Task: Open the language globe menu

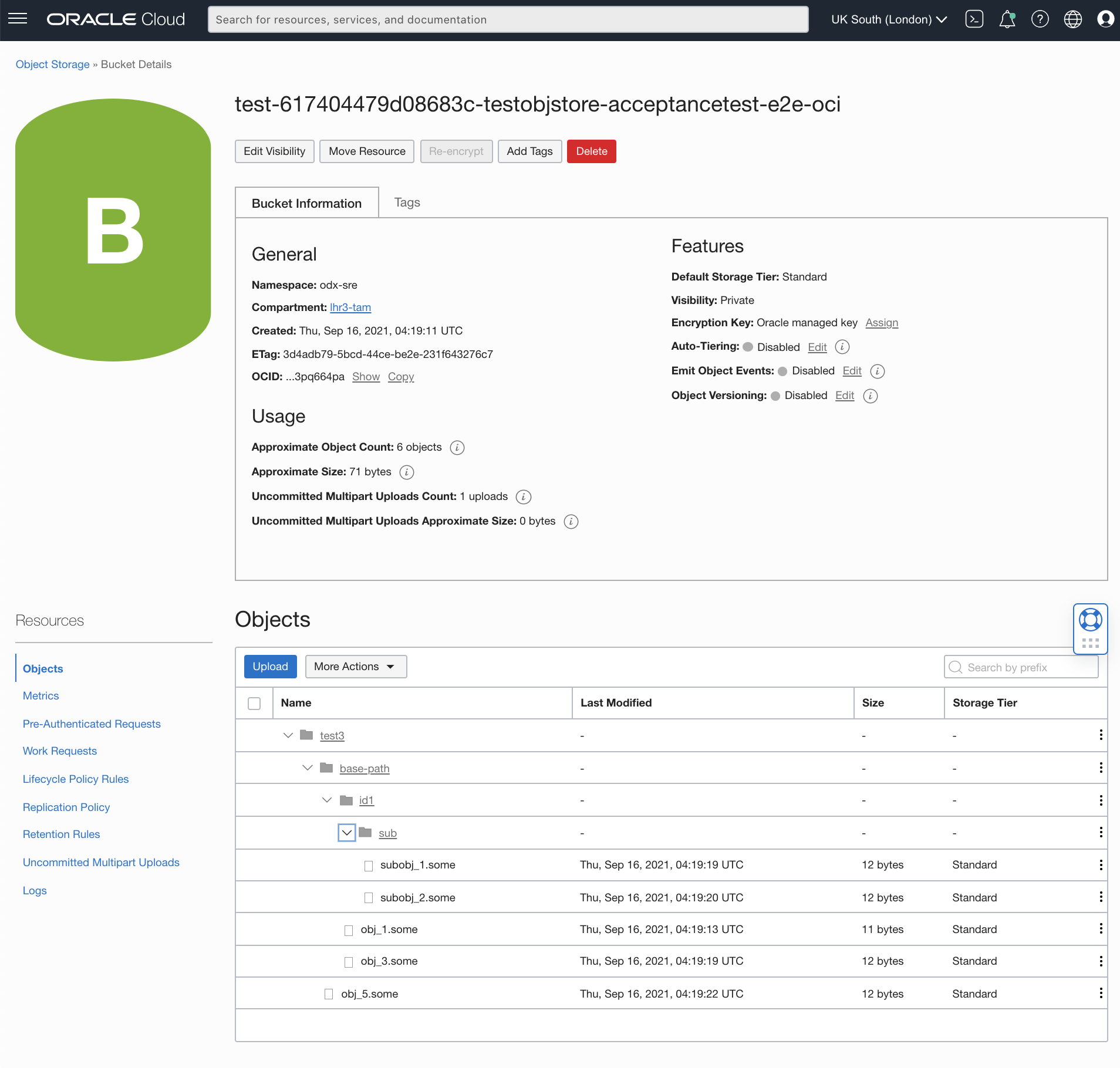Action: [1073, 19]
